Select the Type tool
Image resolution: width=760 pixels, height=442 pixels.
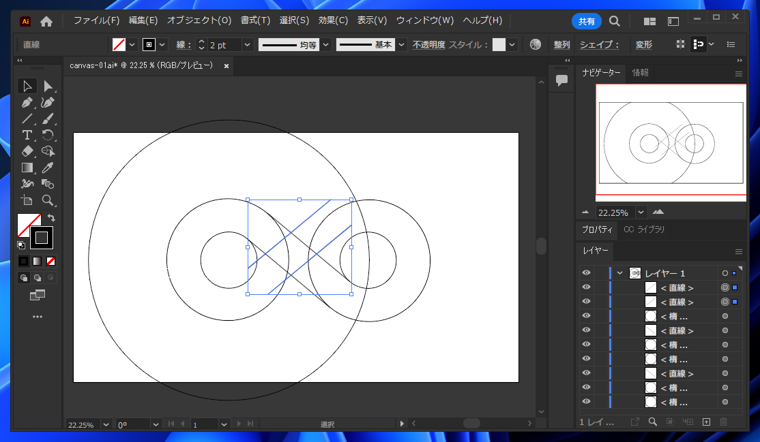point(27,135)
